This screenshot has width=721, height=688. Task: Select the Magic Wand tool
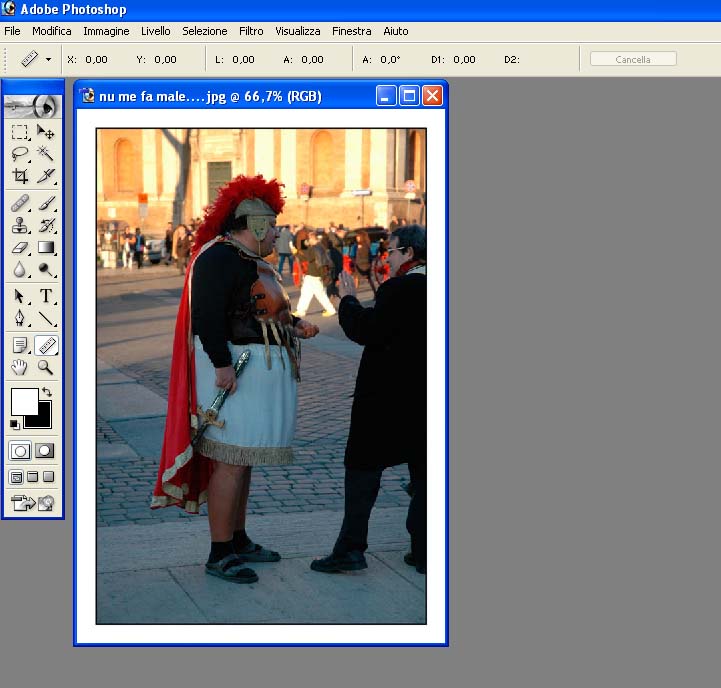[46, 154]
